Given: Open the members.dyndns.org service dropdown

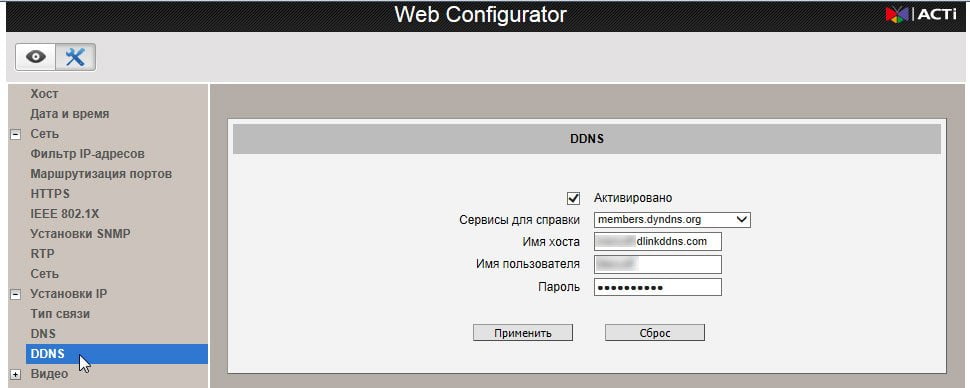Looking at the screenshot, I should click(672, 220).
